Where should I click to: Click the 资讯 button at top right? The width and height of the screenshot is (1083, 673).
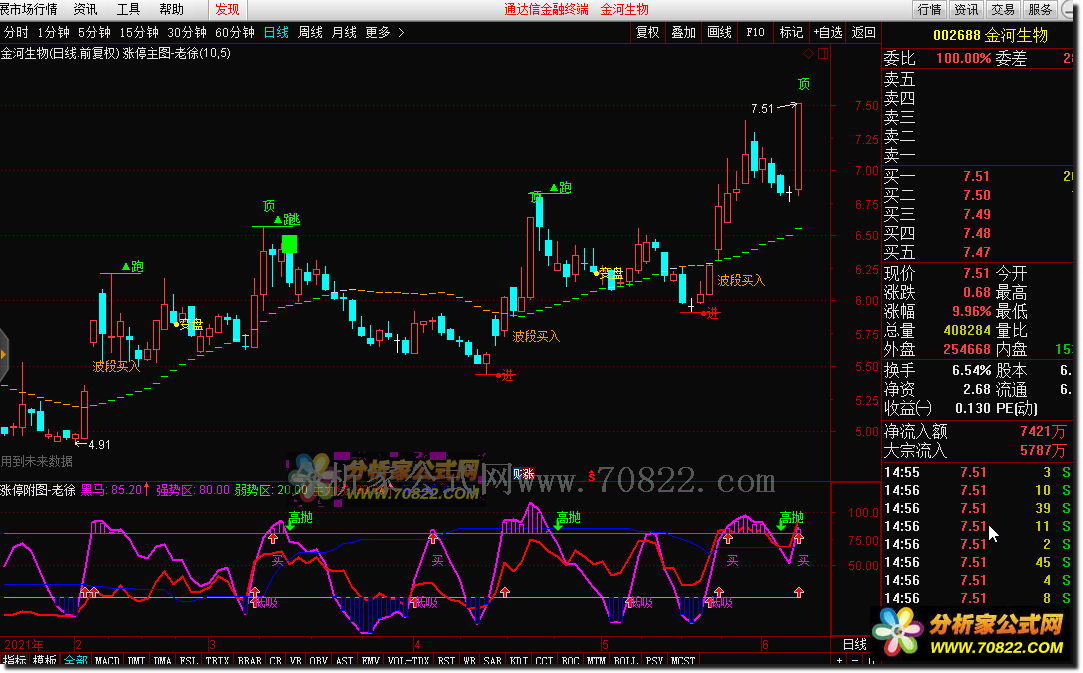click(x=966, y=9)
